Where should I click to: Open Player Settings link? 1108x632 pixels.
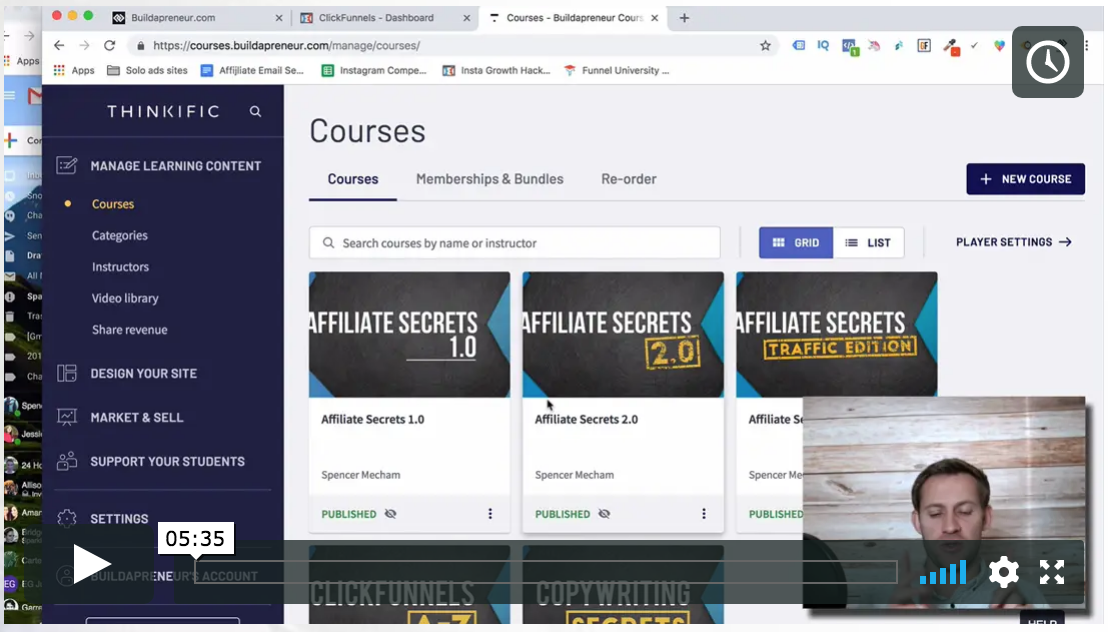point(1013,242)
